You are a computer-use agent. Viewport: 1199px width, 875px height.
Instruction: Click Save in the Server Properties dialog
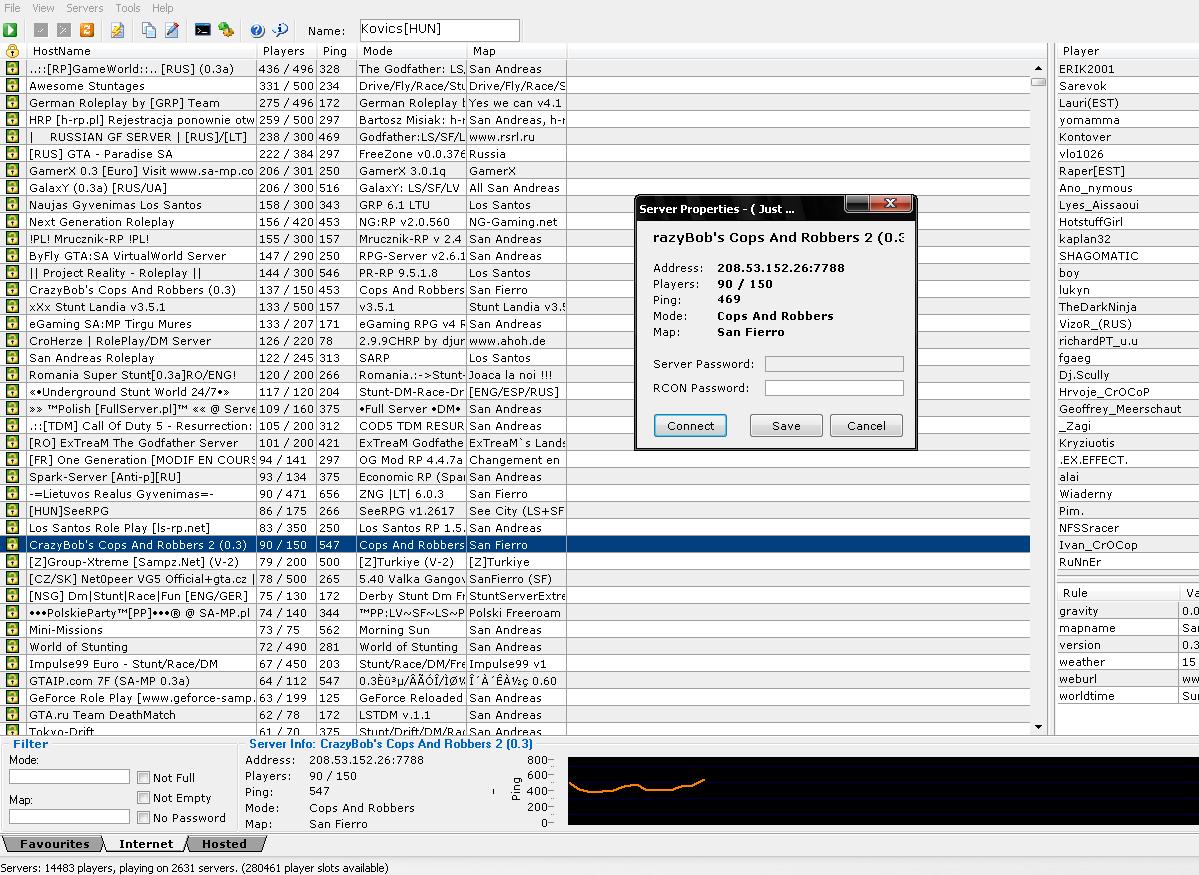click(x=786, y=426)
